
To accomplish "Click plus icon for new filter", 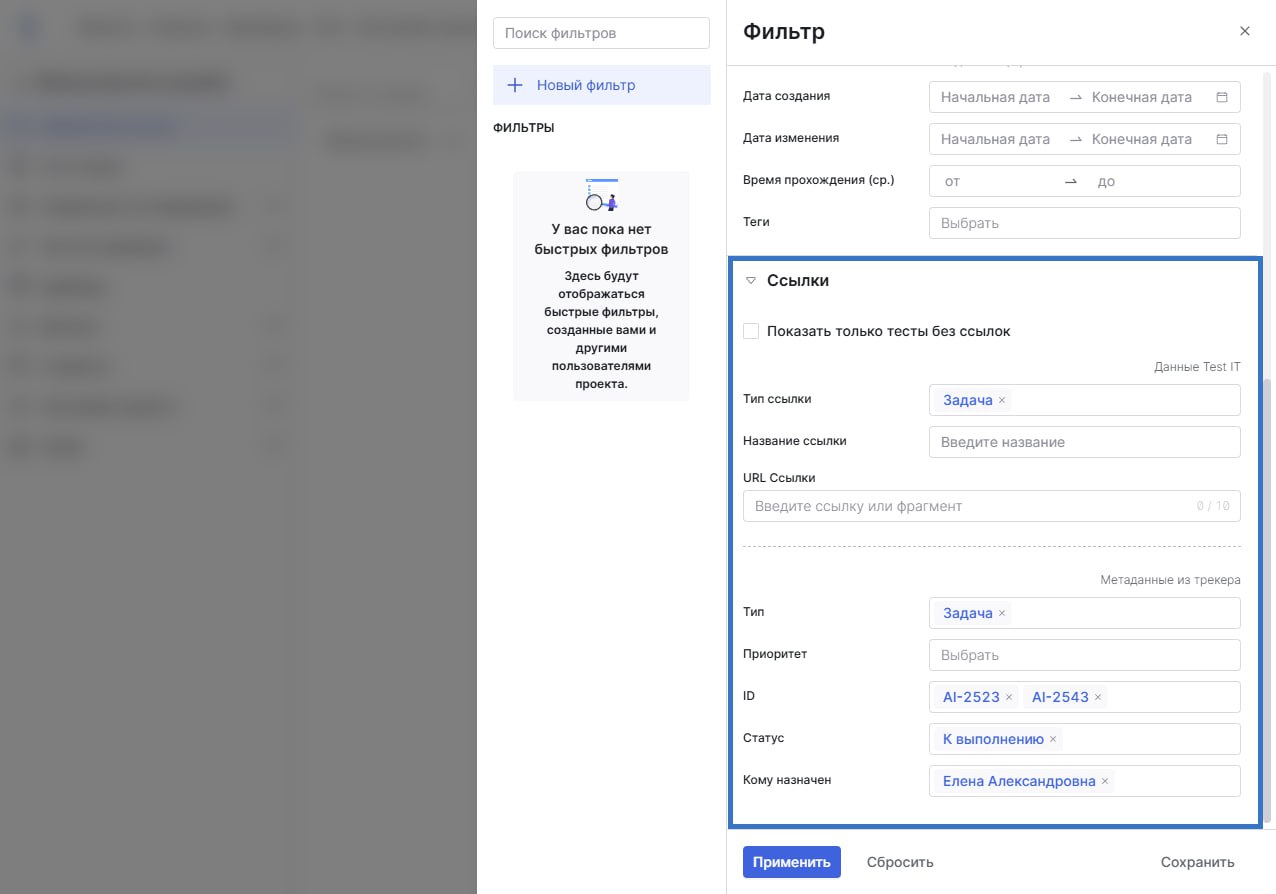I will tap(515, 86).
